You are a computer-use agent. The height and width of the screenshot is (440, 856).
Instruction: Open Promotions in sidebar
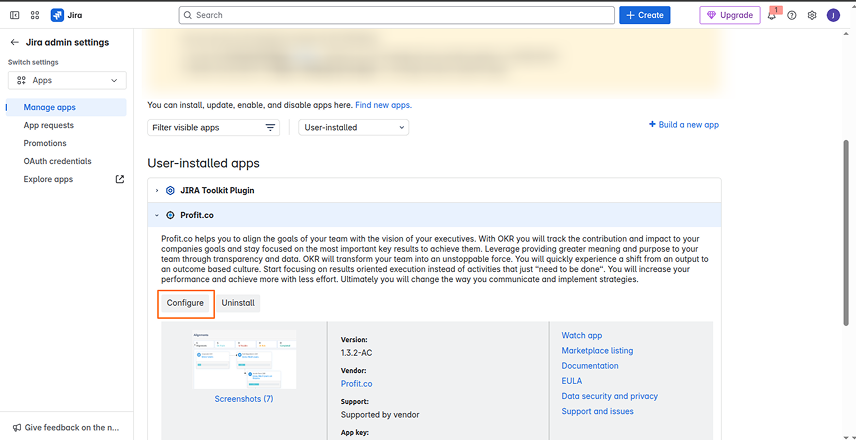[45, 143]
